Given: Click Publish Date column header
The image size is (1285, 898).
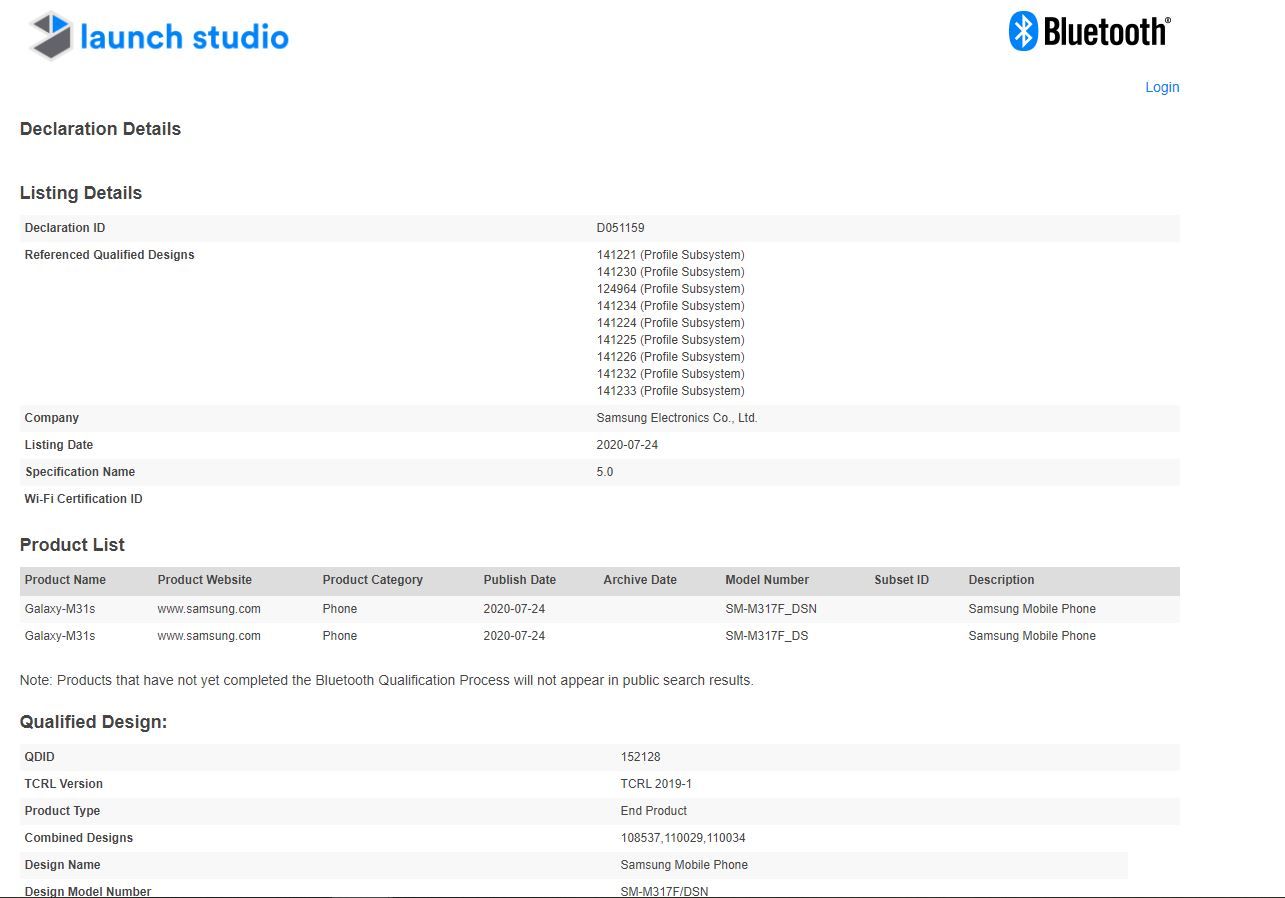Looking at the screenshot, I should tap(520, 580).
